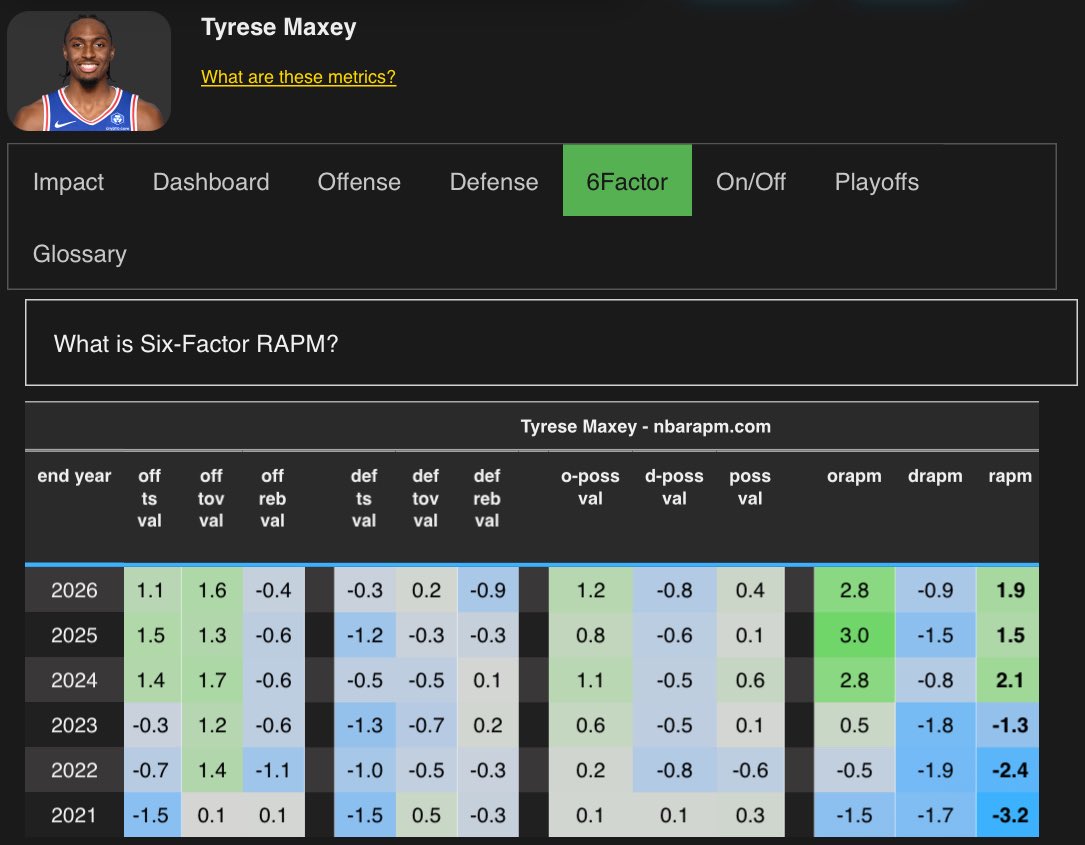This screenshot has width=1085, height=845.
Task: Select the highlighted 6Factor tab
Action: tap(627, 181)
